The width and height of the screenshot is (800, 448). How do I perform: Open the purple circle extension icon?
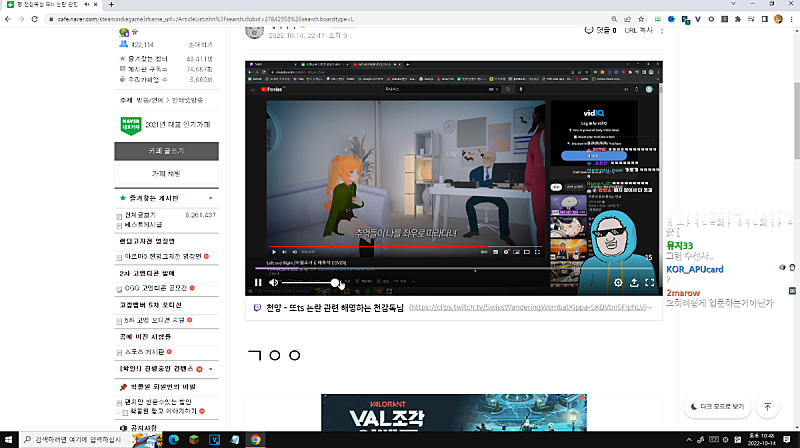tap(711, 19)
